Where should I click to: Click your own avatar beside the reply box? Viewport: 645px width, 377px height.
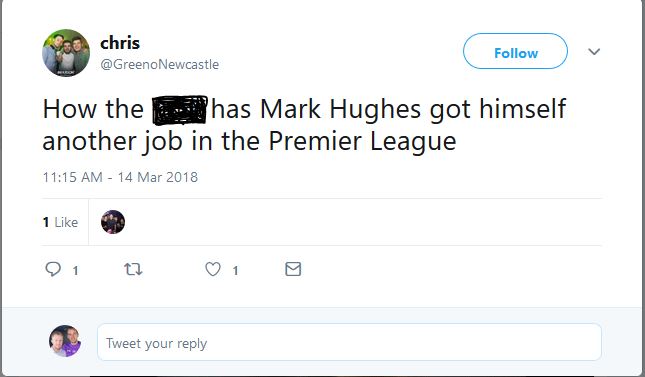65,341
